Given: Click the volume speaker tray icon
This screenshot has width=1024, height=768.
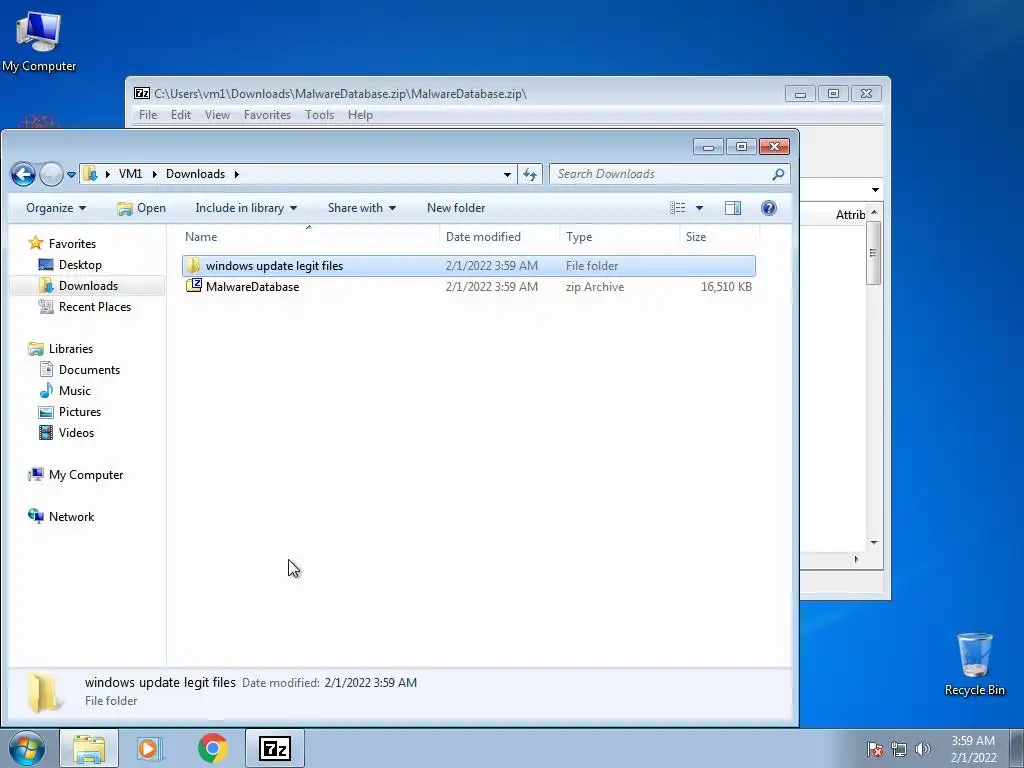Looking at the screenshot, I should pos(923,749).
